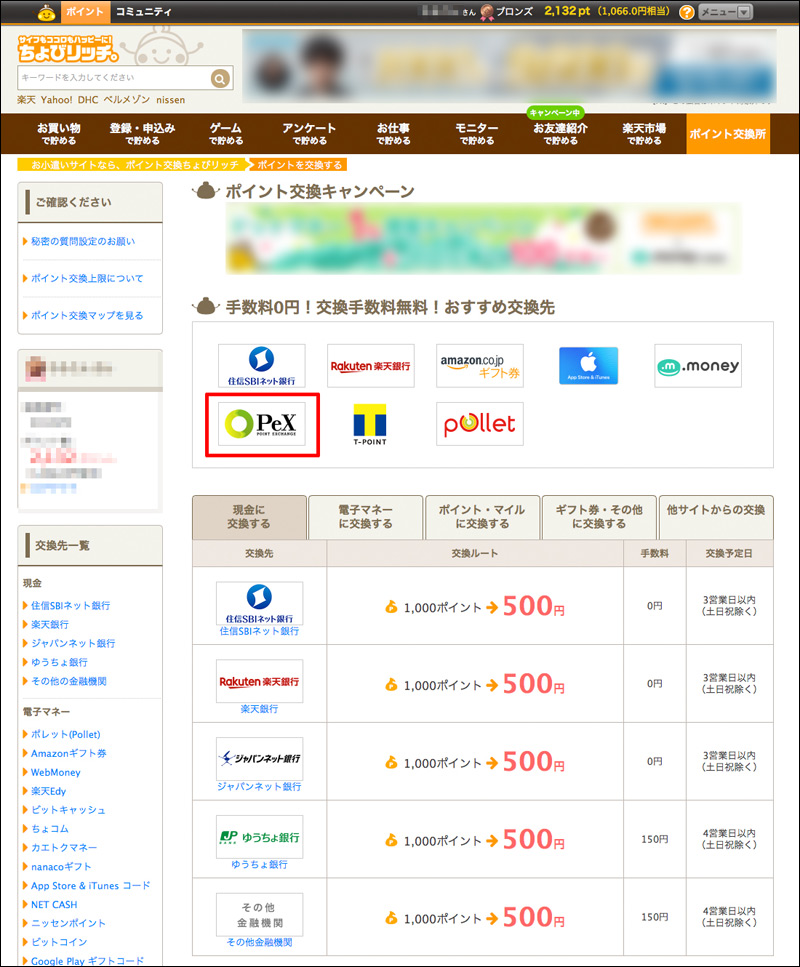
Task: Click breadcrumb お小遣いサイトなら、ポイント交換ちょびリッチ
Action: pyautogui.click(x=135, y=165)
